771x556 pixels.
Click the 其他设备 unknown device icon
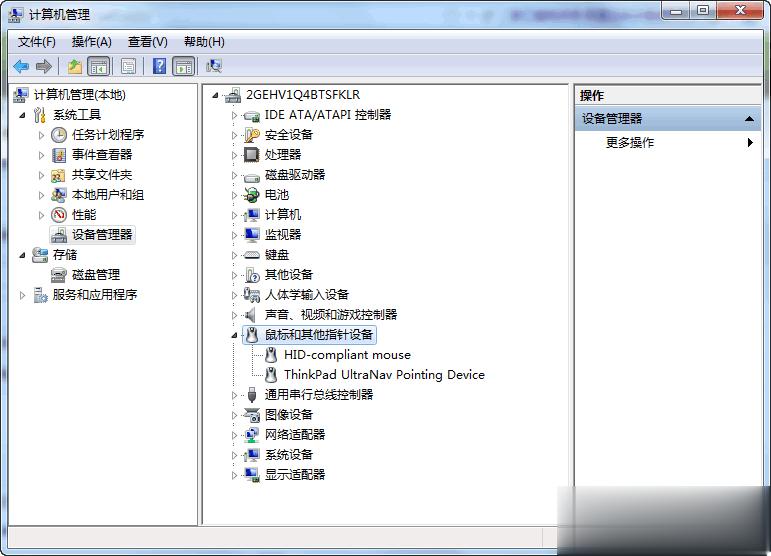[252, 275]
